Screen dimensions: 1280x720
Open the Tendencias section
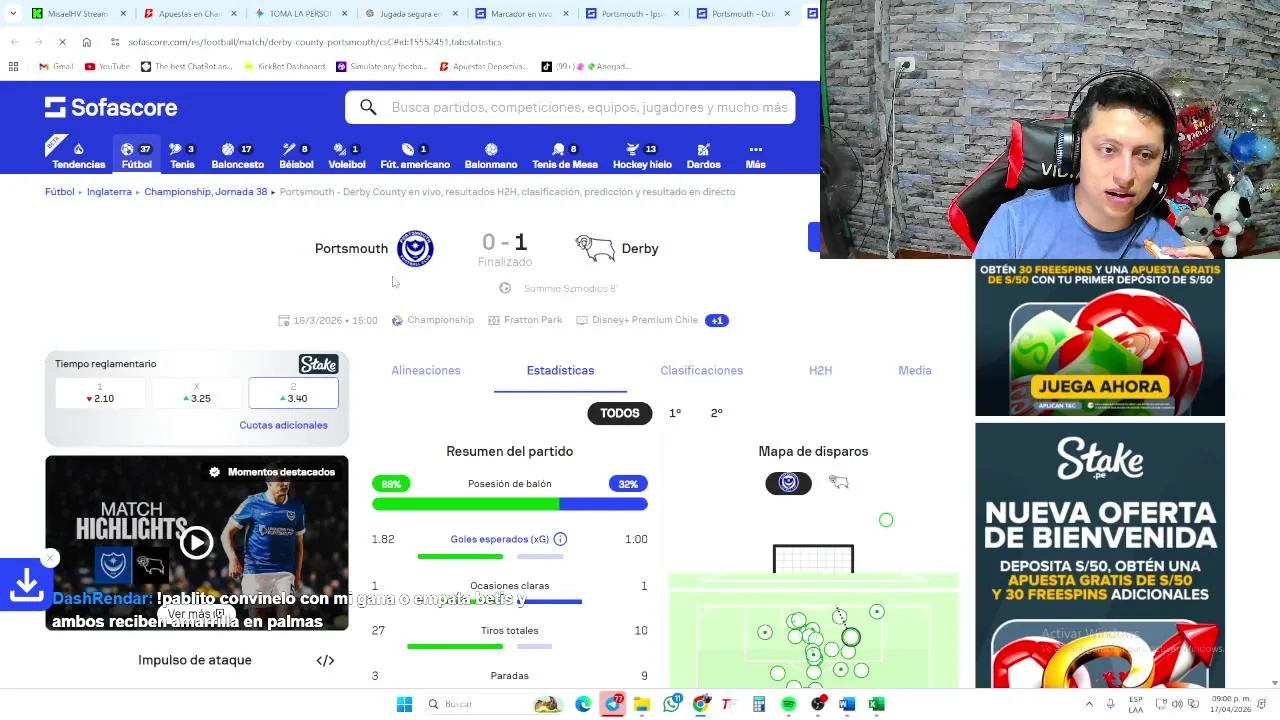click(x=78, y=156)
